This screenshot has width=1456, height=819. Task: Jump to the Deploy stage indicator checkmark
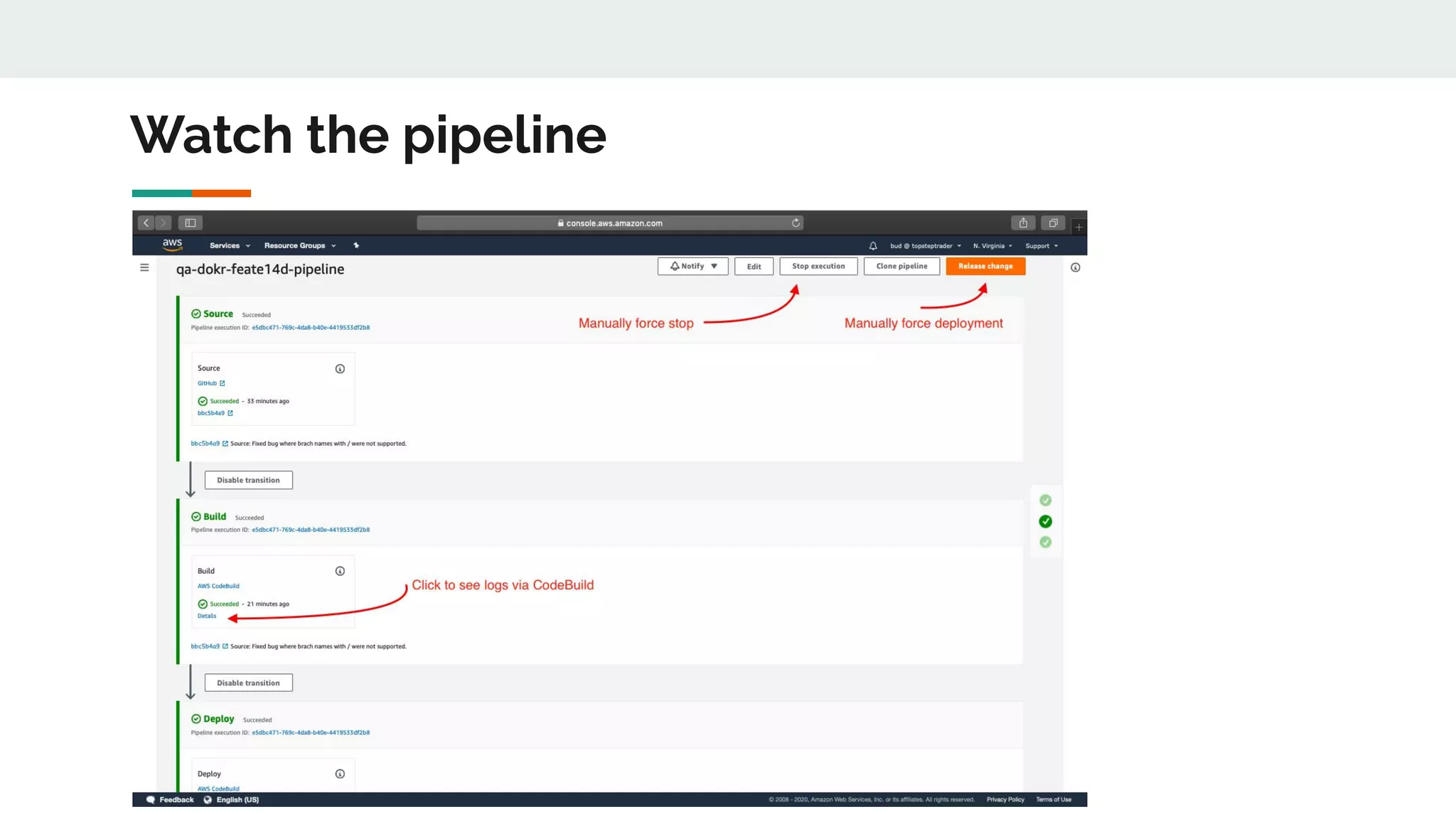click(1045, 542)
